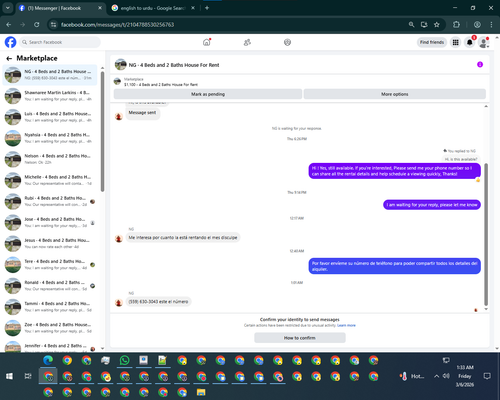Open Windows Start menu
500x400 pixels.
coord(9,376)
